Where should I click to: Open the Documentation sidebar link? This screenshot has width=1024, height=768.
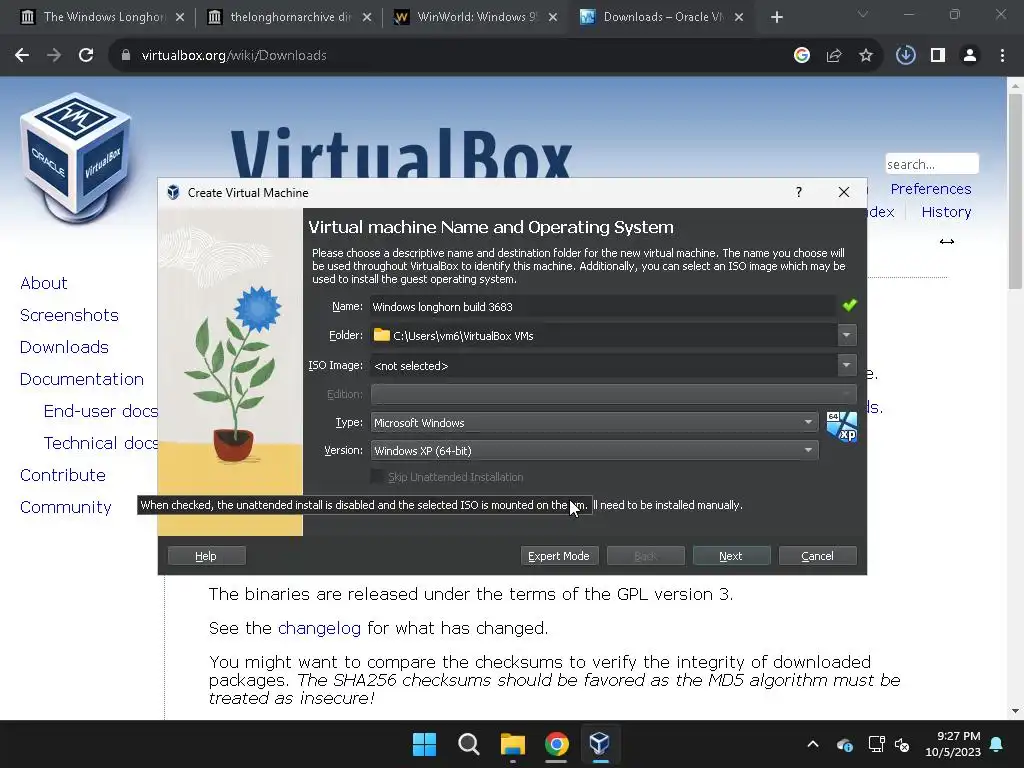pyautogui.click(x=82, y=379)
